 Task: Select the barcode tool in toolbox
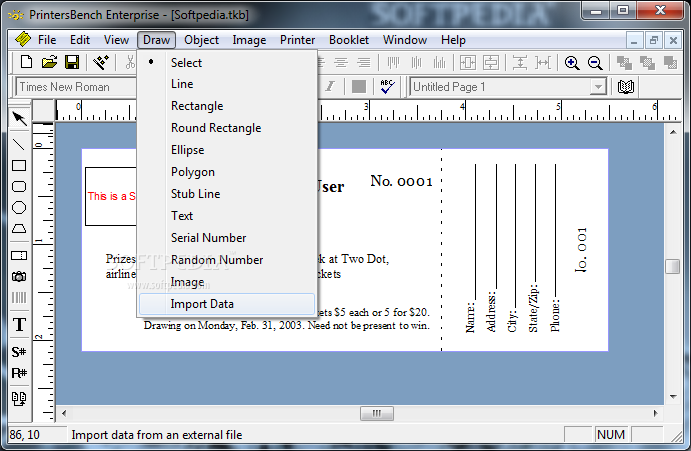pos(19,298)
